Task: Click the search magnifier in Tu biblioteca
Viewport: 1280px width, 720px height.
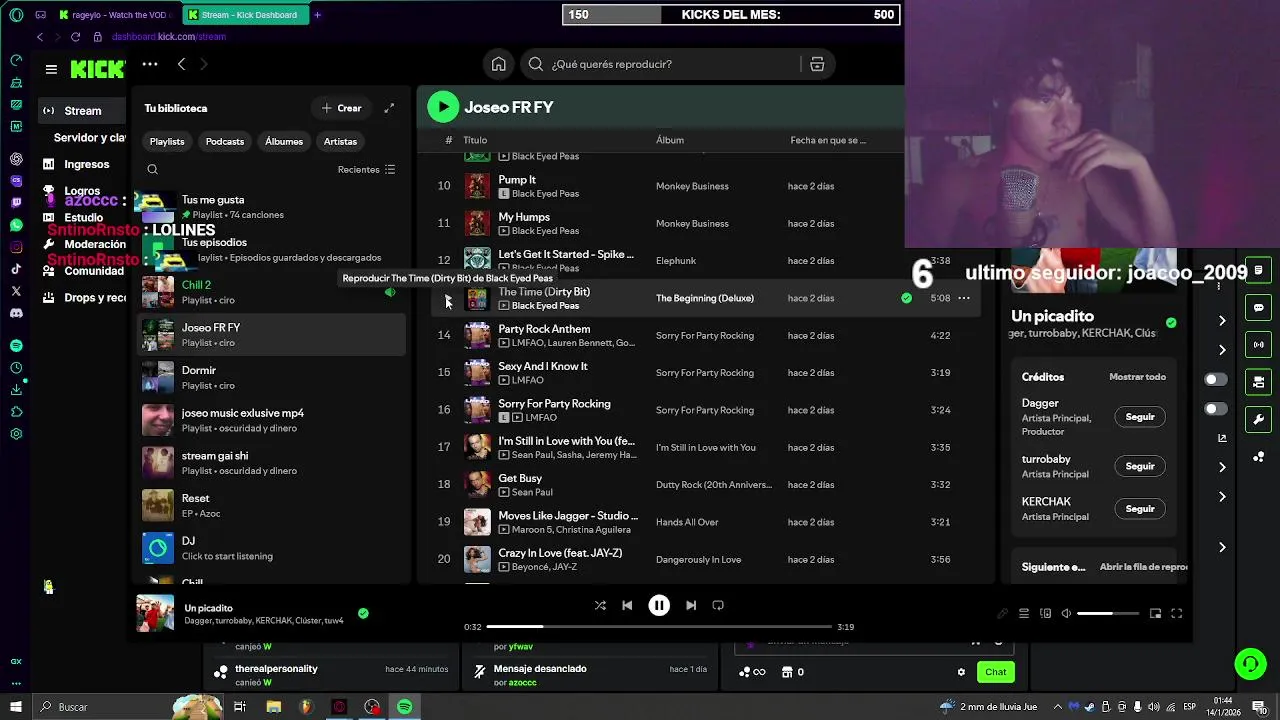Action: [153, 170]
